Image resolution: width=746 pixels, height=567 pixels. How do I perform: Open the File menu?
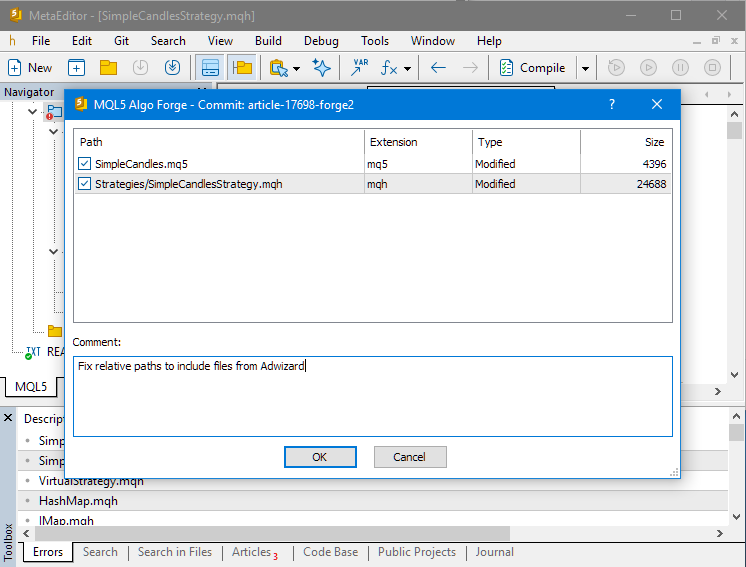[x=41, y=41]
